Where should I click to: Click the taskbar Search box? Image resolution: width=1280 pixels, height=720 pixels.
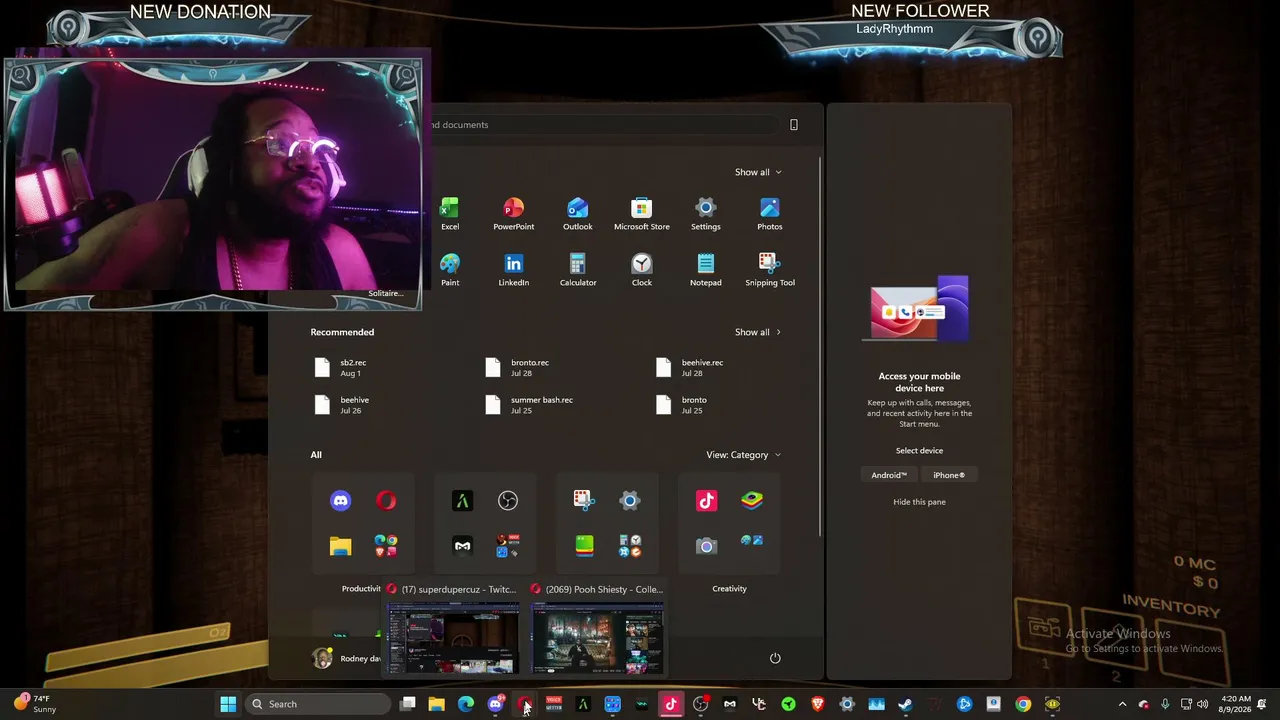point(318,704)
